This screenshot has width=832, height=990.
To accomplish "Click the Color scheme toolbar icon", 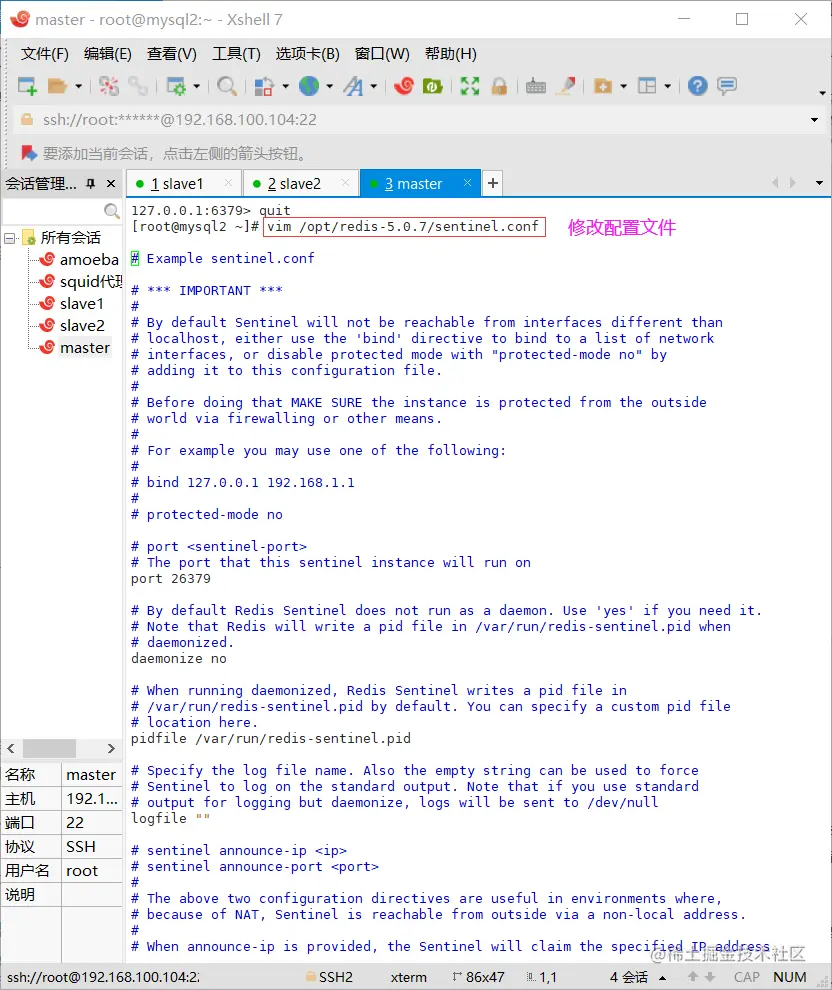I will (264, 86).
